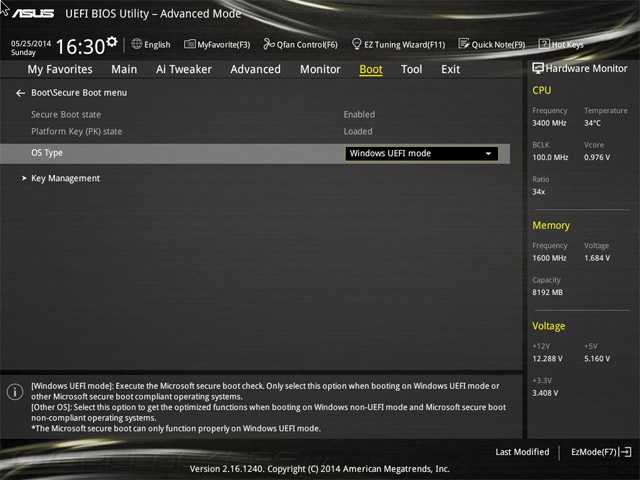
Task: Click +3.3V reading 3.408 V
Action: tap(545, 393)
